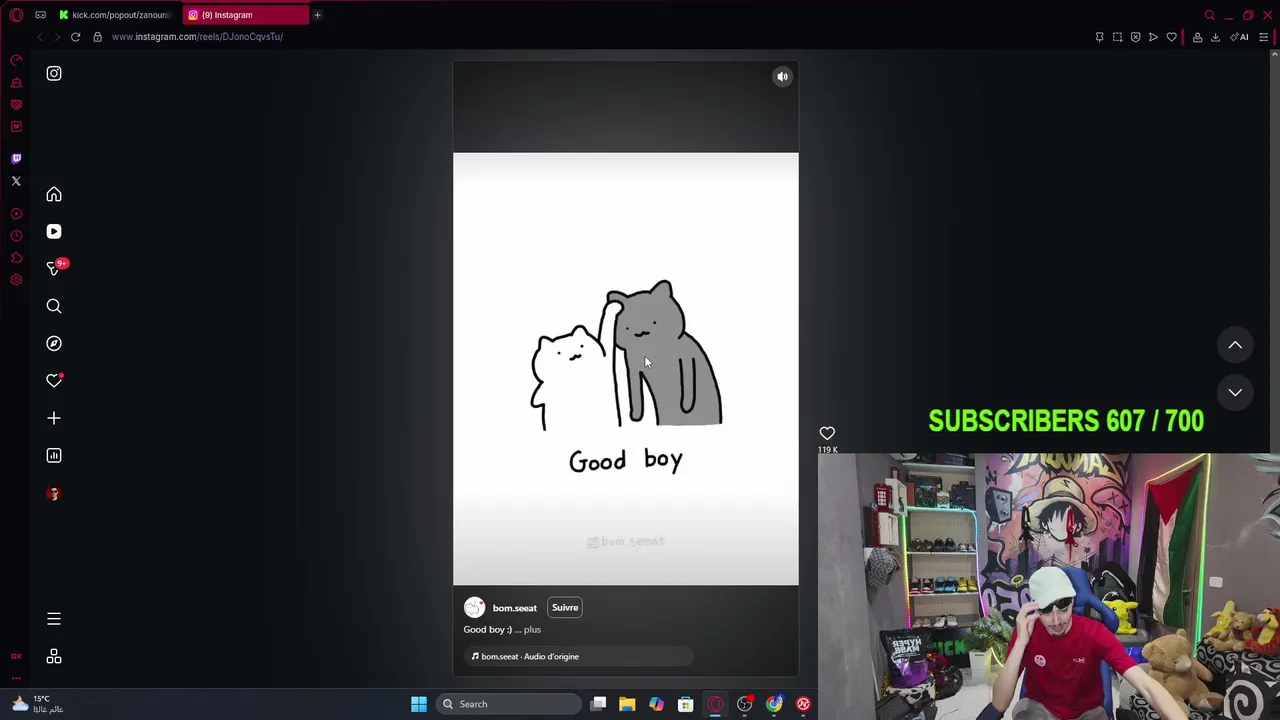Open History clock in Opera sidebar
This screenshot has width=1280, height=720.
tap(16, 236)
